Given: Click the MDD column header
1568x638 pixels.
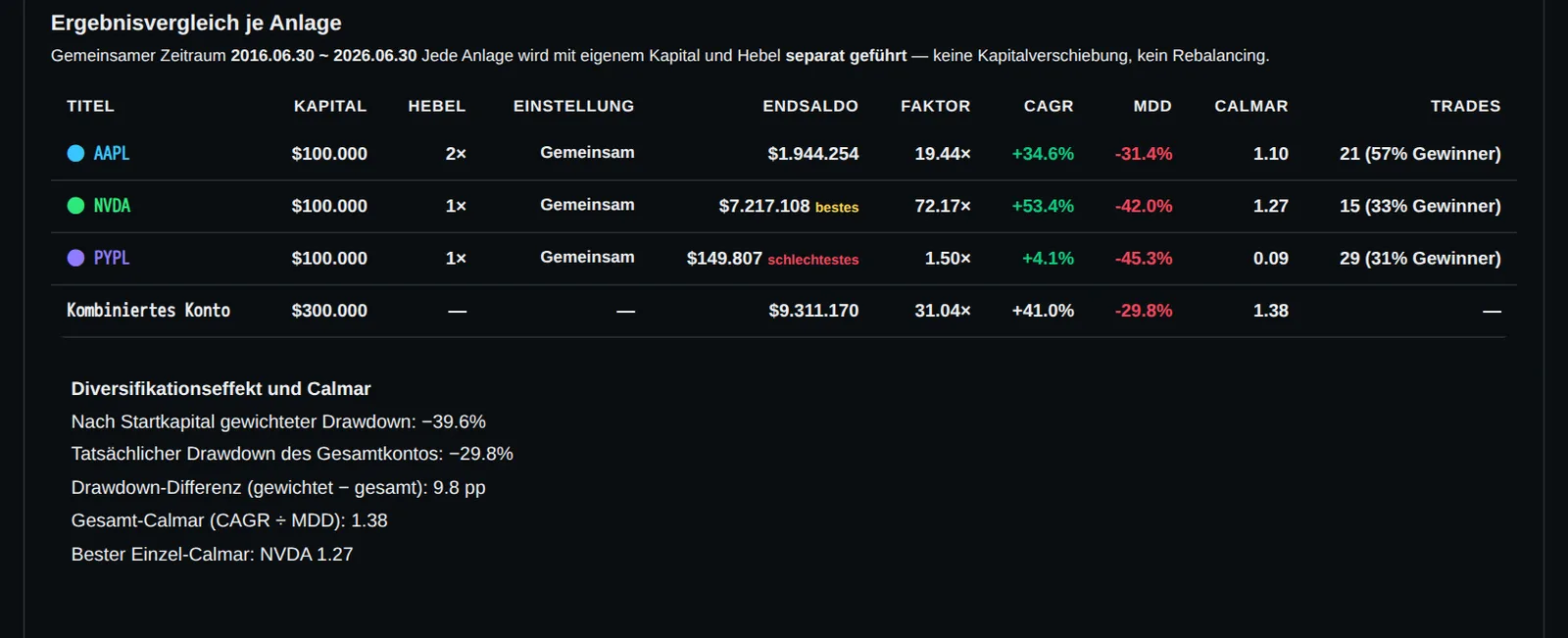Looking at the screenshot, I should point(1152,106).
